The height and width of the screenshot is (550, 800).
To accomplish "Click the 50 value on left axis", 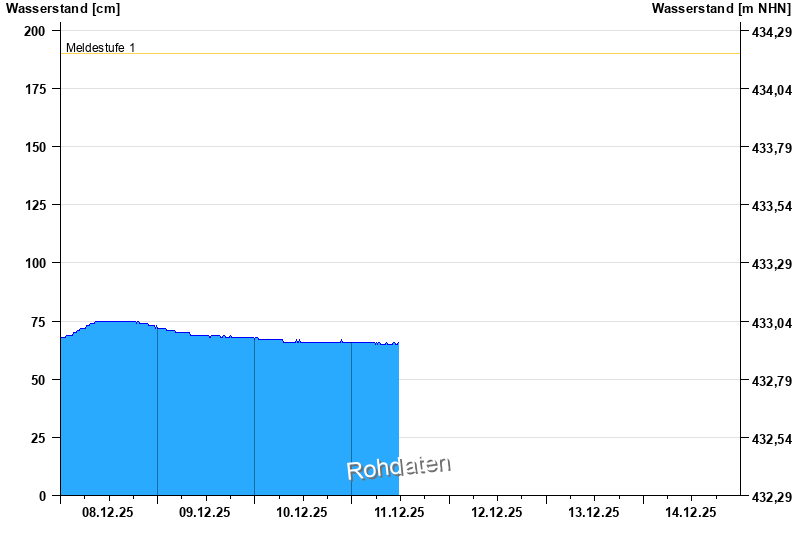I will (38, 380).
